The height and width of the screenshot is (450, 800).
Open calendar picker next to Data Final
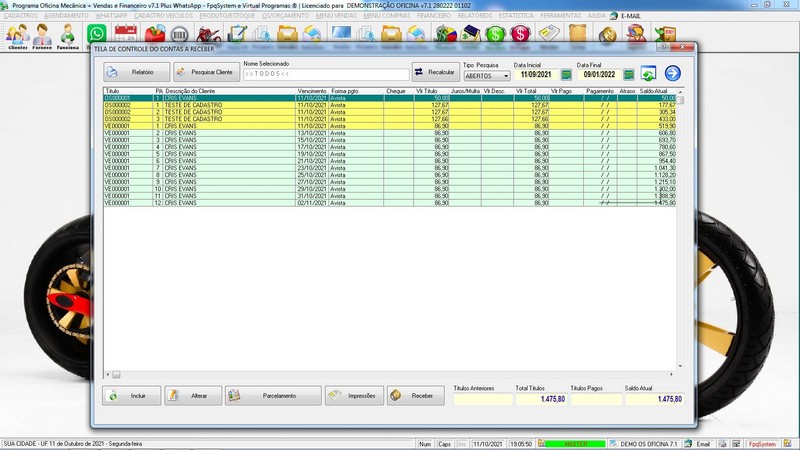coord(629,74)
